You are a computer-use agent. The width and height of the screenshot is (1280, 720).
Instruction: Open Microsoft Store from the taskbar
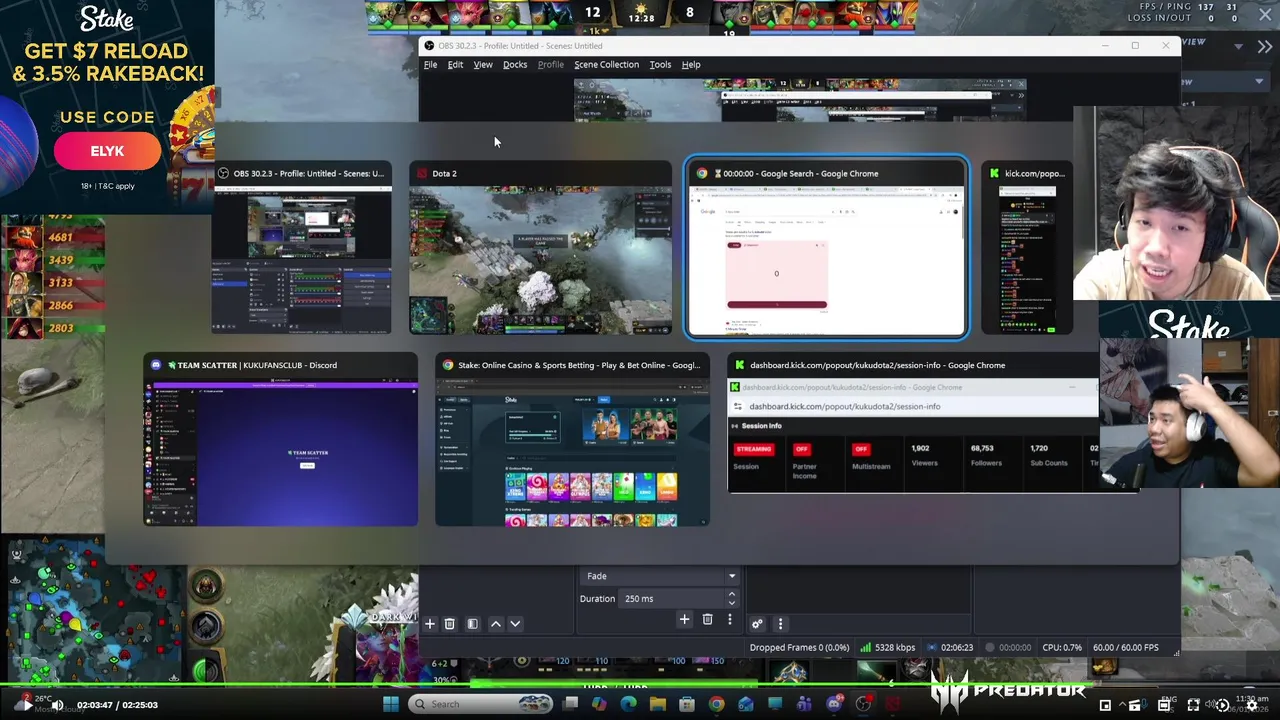tap(687, 704)
